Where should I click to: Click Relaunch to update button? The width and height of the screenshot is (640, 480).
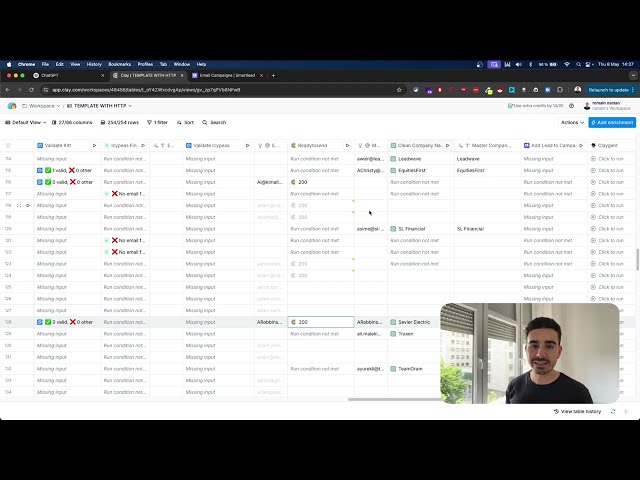[x=606, y=89]
